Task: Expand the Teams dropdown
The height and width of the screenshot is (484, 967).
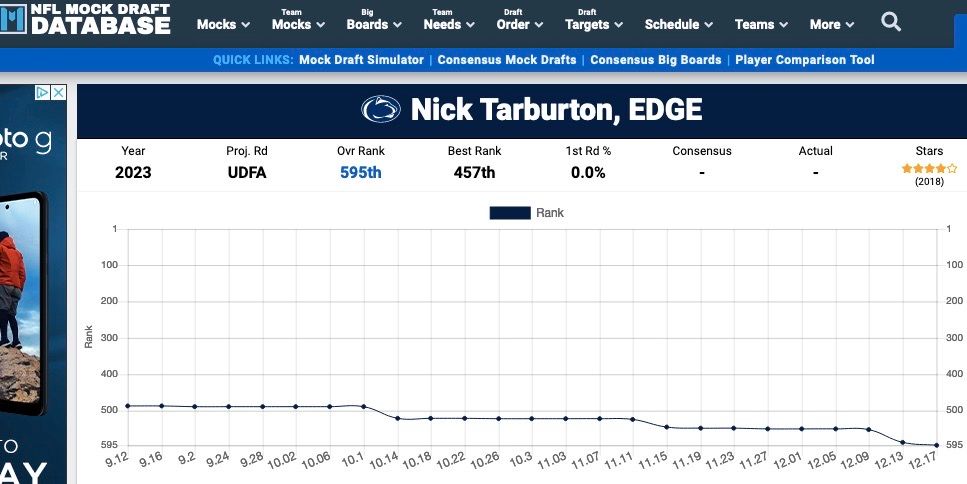Action: 761,25
